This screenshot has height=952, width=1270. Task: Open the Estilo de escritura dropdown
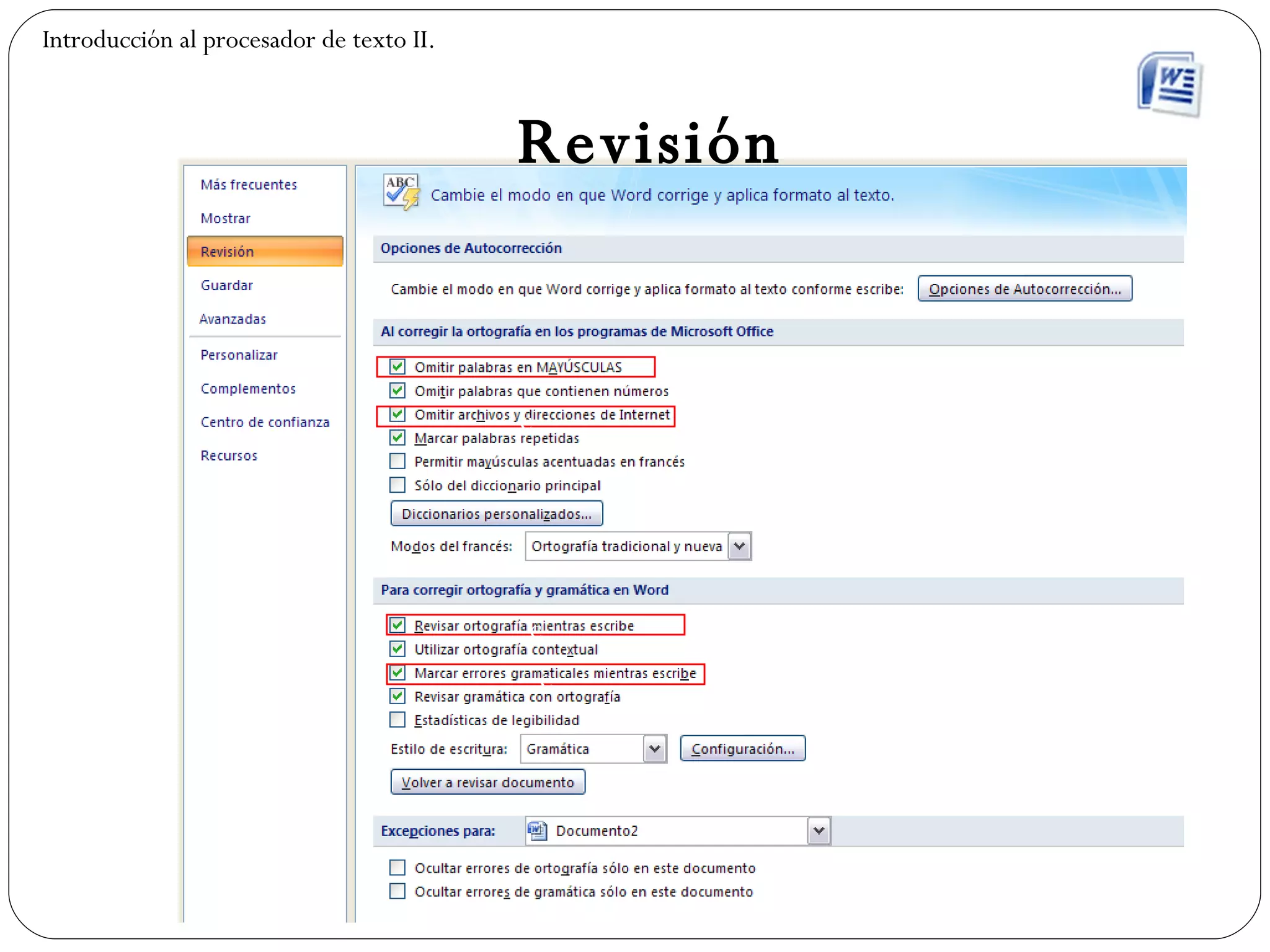click(x=654, y=749)
